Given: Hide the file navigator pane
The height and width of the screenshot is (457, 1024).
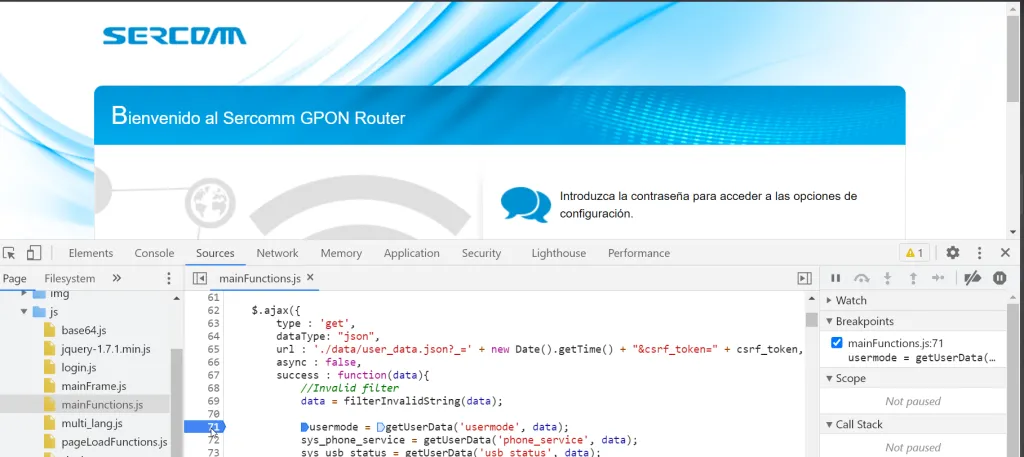Looking at the screenshot, I should pyautogui.click(x=200, y=279).
